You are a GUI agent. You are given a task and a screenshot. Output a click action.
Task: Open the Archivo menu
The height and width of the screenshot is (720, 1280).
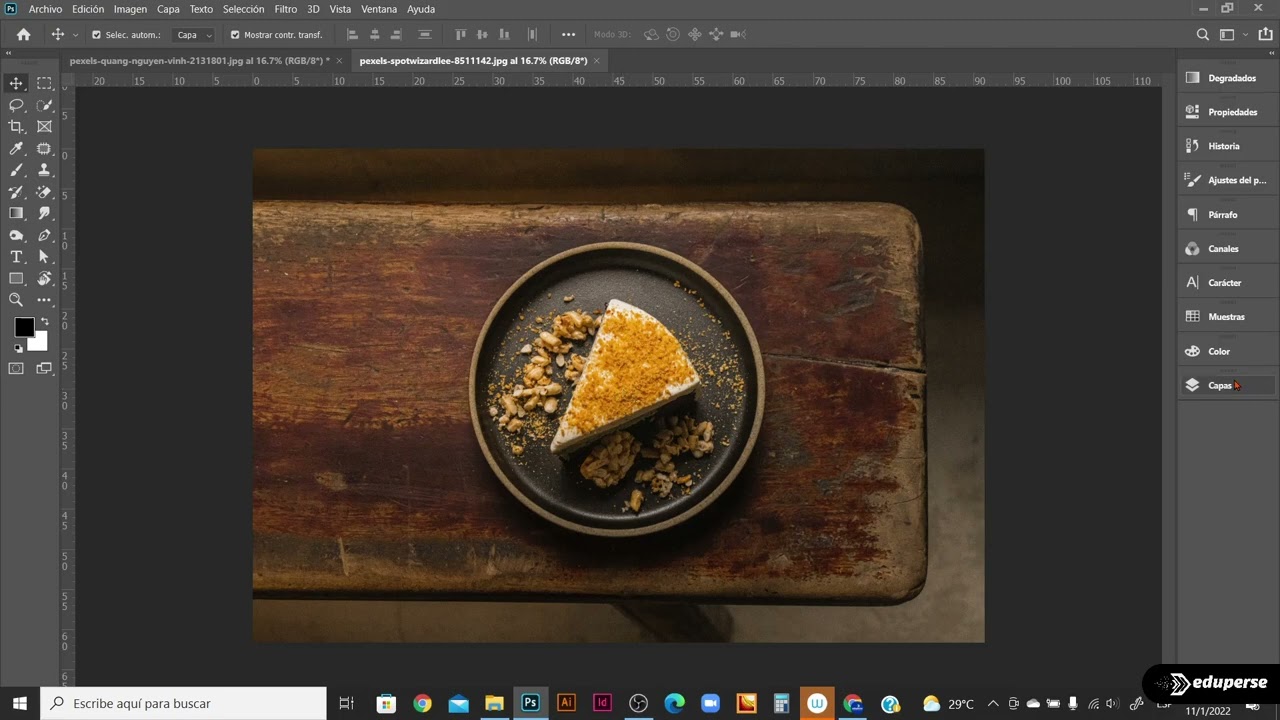(45, 9)
